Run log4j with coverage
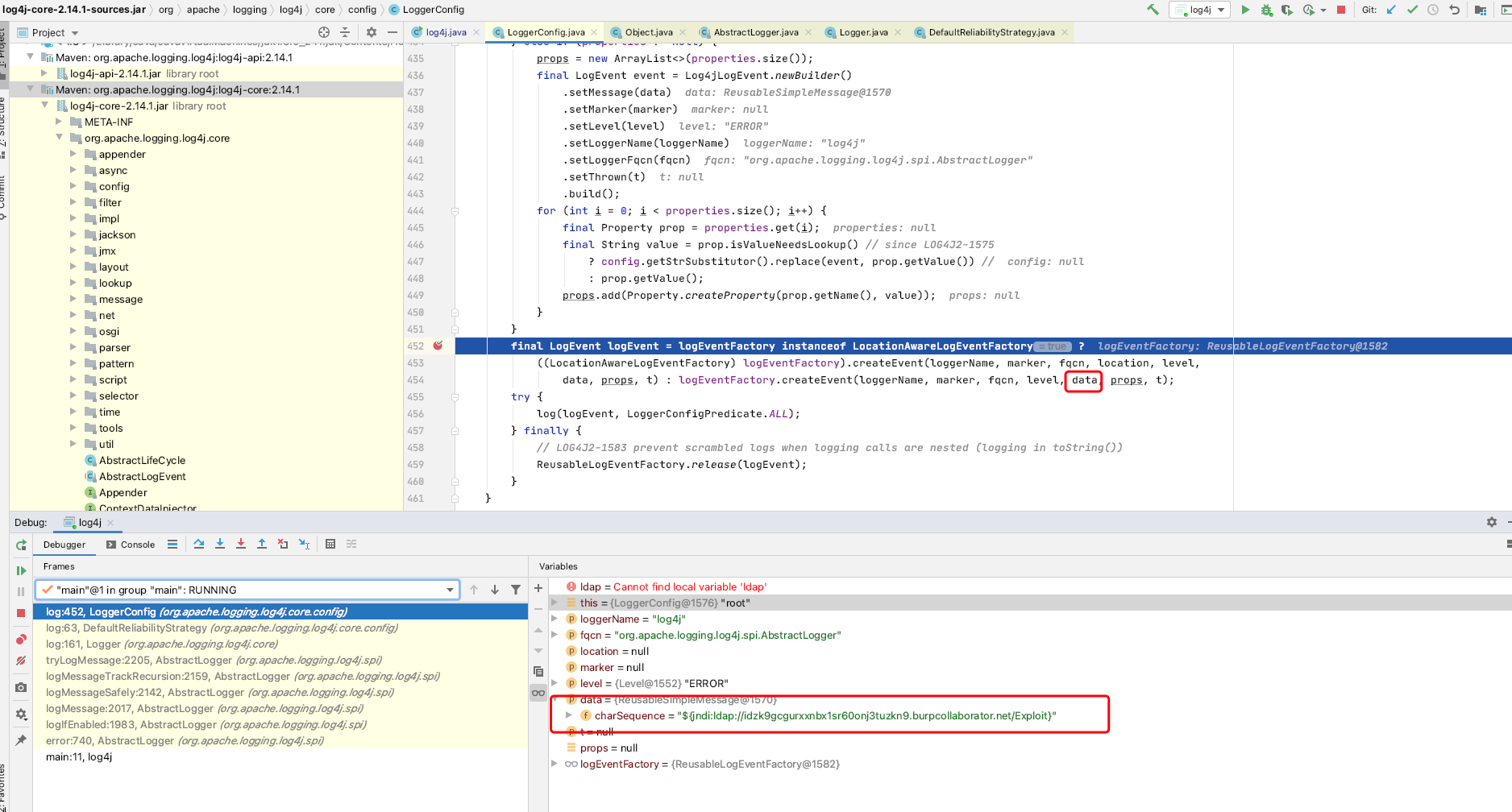The width and height of the screenshot is (1512, 812). [x=1287, y=10]
